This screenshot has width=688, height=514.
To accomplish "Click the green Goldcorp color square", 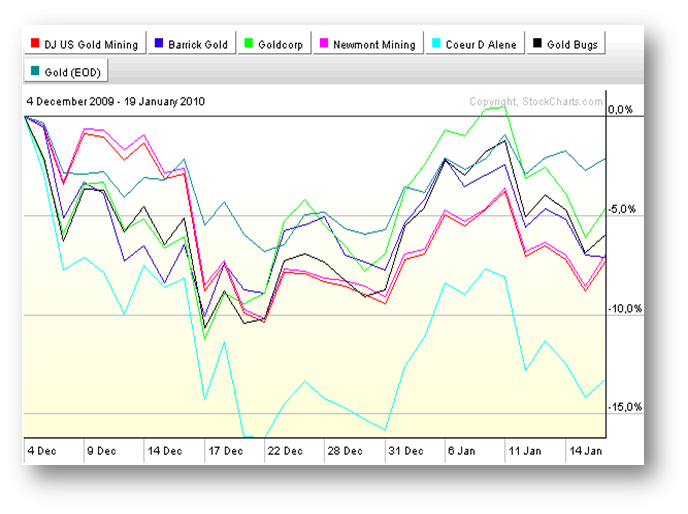I will coord(250,44).
